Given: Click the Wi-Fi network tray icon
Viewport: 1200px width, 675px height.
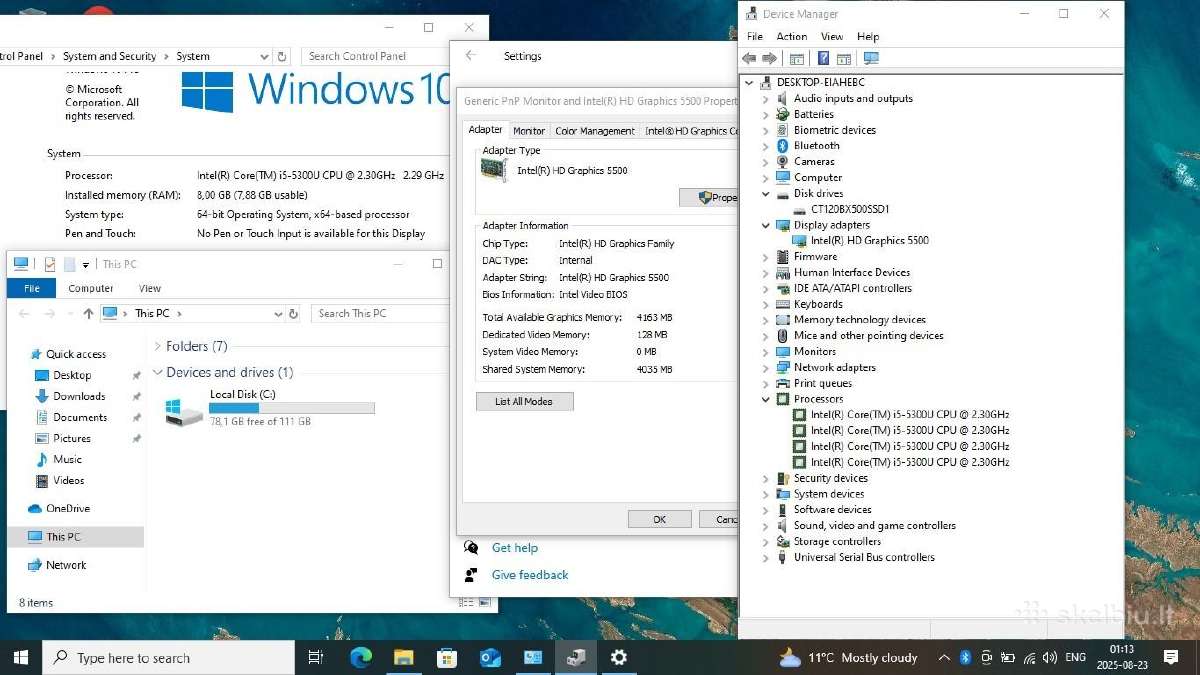Looking at the screenshot, I should pos(1028,657).
